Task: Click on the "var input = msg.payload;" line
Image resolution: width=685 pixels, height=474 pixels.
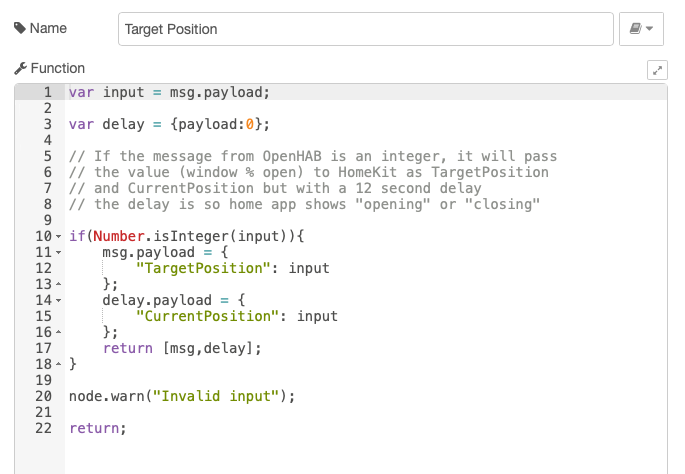Action: [169, 93]
